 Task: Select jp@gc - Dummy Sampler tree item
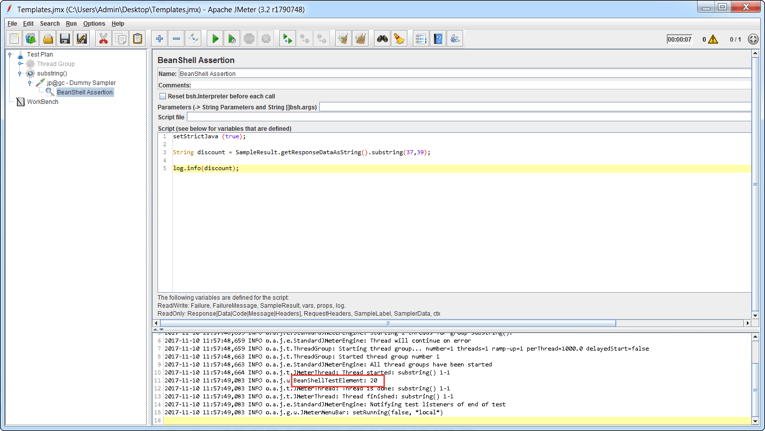coord(81,83)
